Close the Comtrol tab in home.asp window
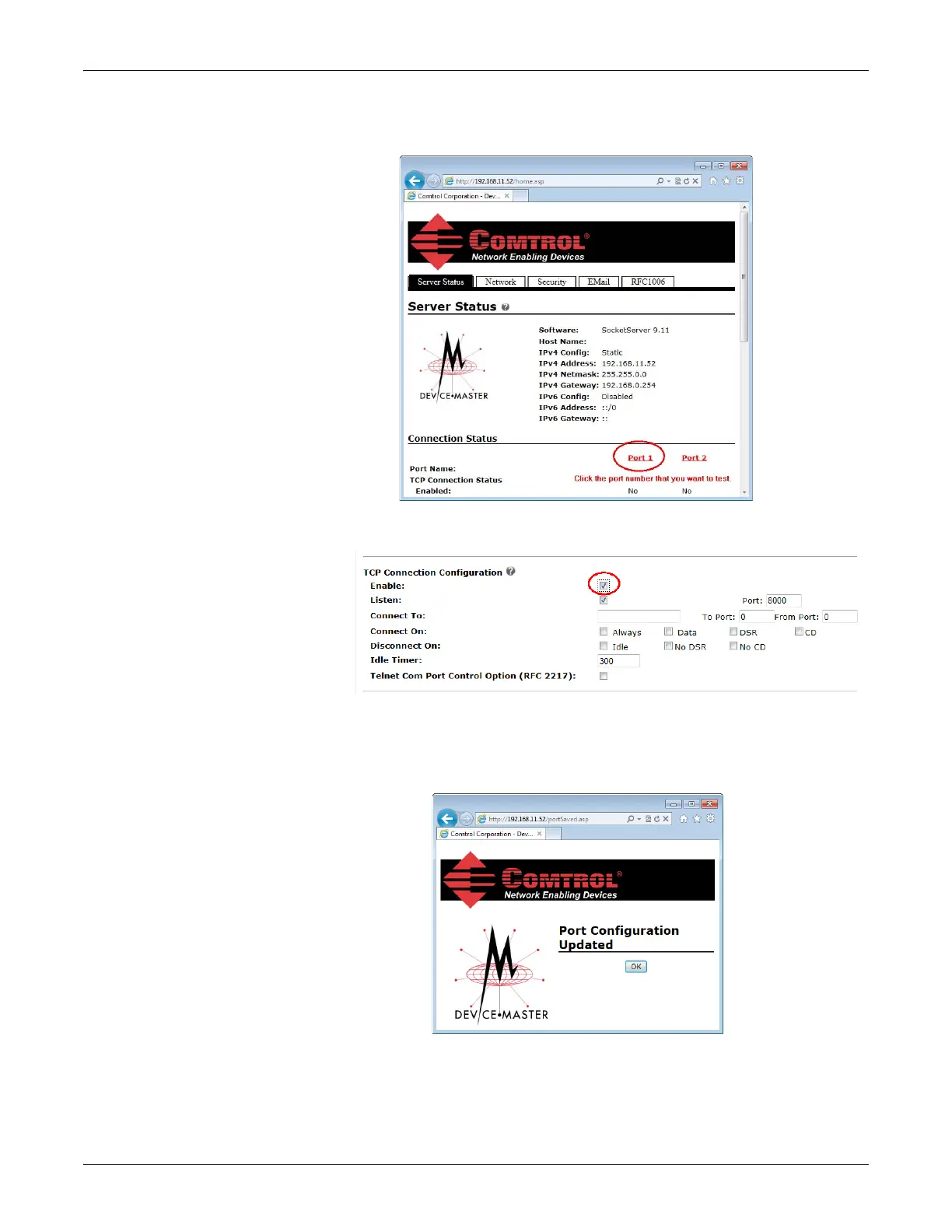Image resolution: width=952 pixels, height=1232 pixels. (x=507, y=196)
